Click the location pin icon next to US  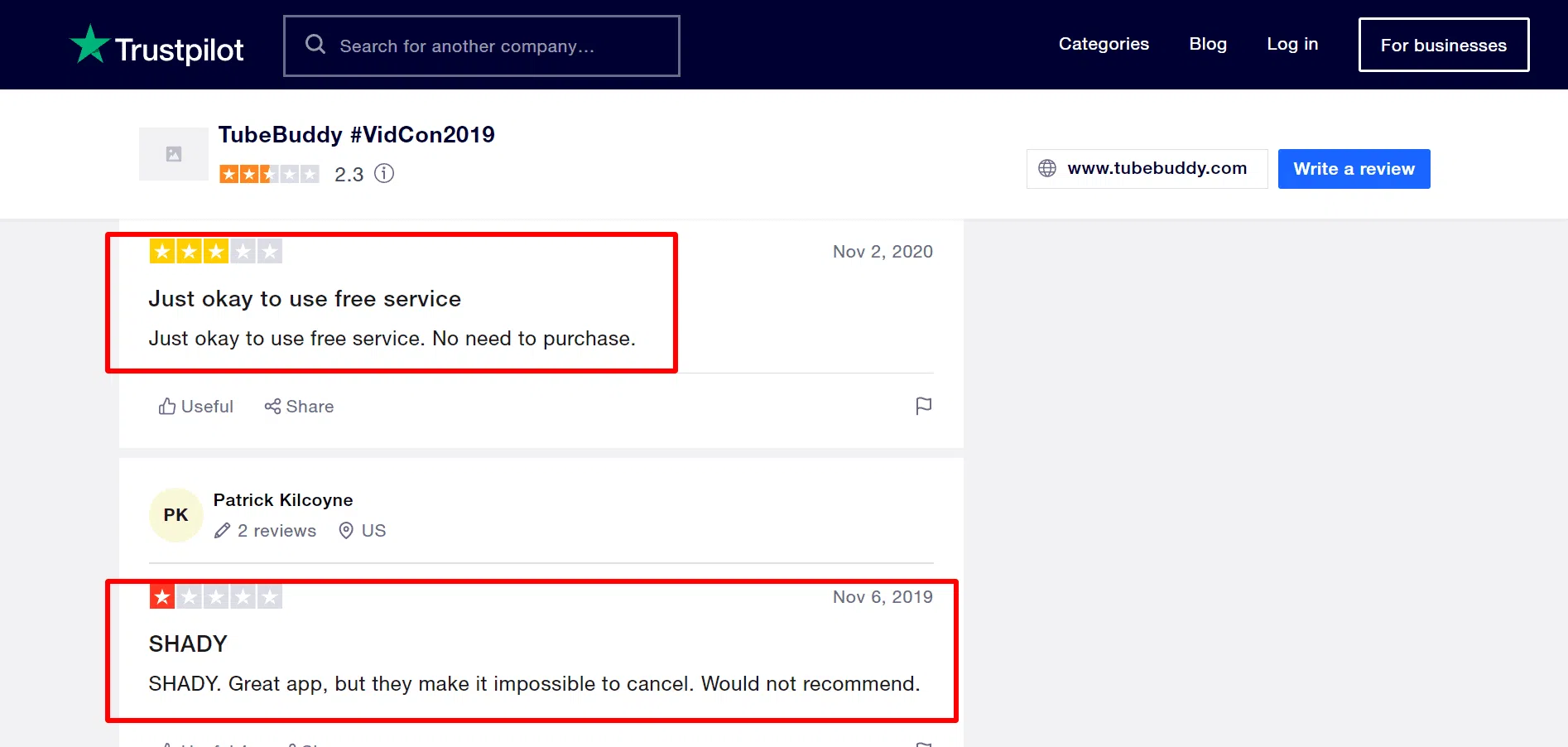(x=346, y=531)
